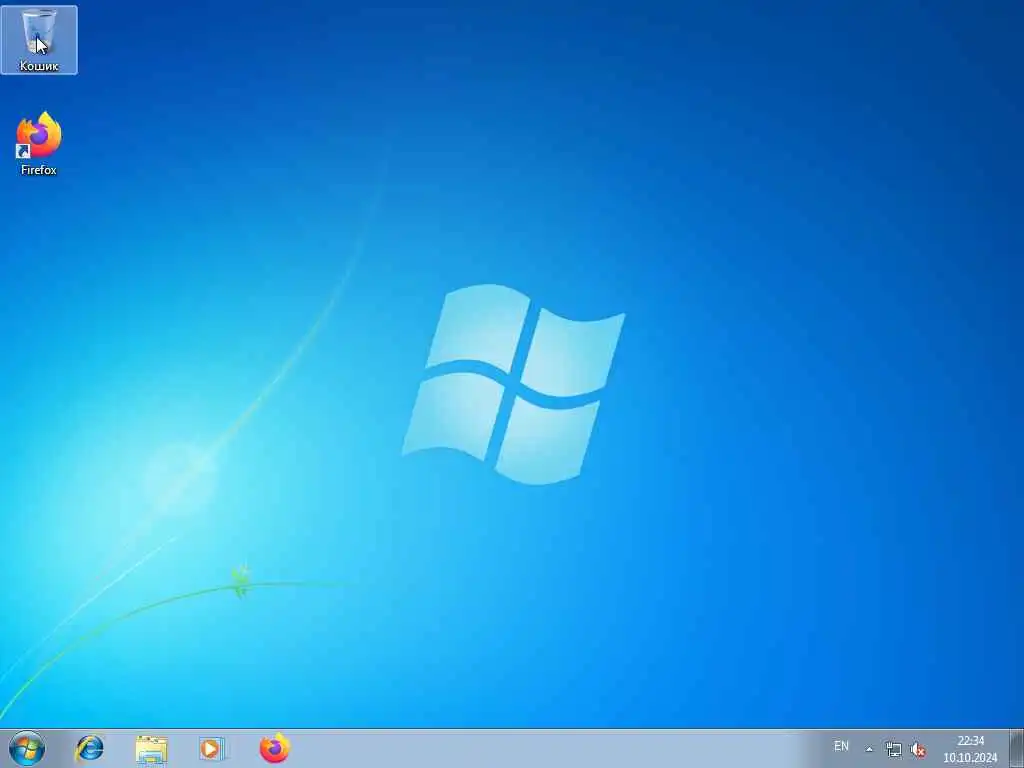1024x768 pixels.
Task: Open Firefox from the taskbar
Action: click(274, 748)
